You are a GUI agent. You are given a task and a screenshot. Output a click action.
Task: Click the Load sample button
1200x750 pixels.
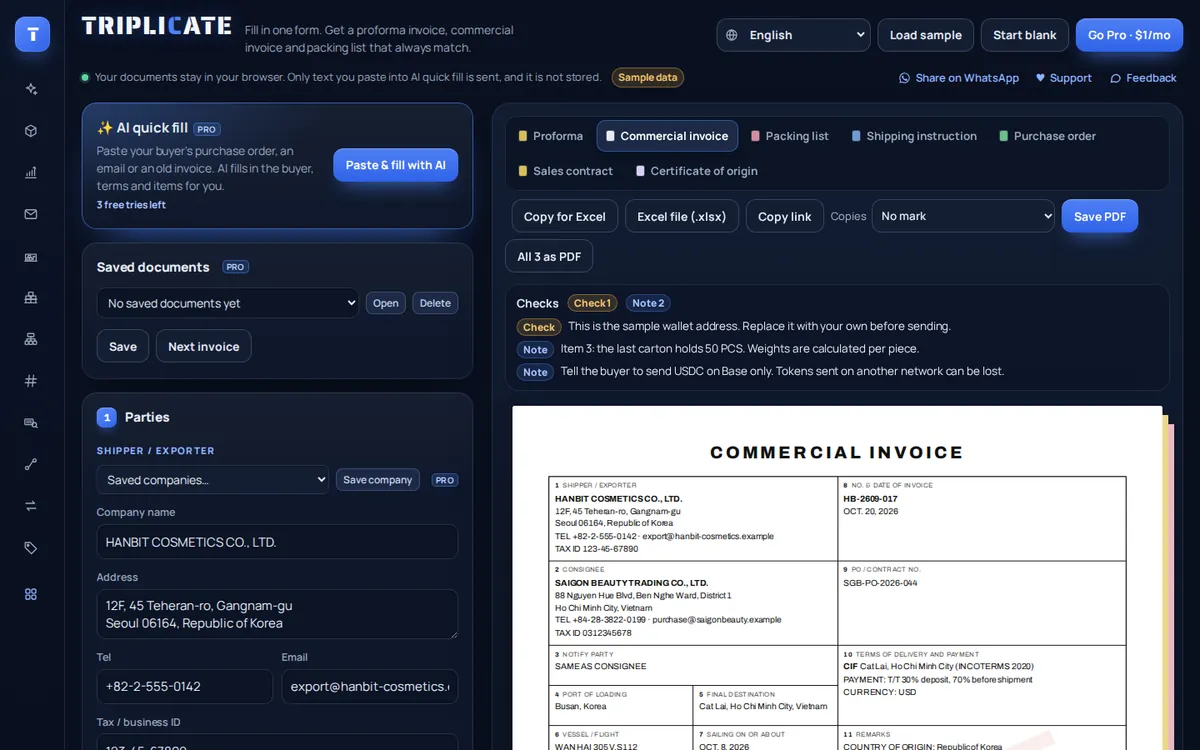tap(926, 35)
